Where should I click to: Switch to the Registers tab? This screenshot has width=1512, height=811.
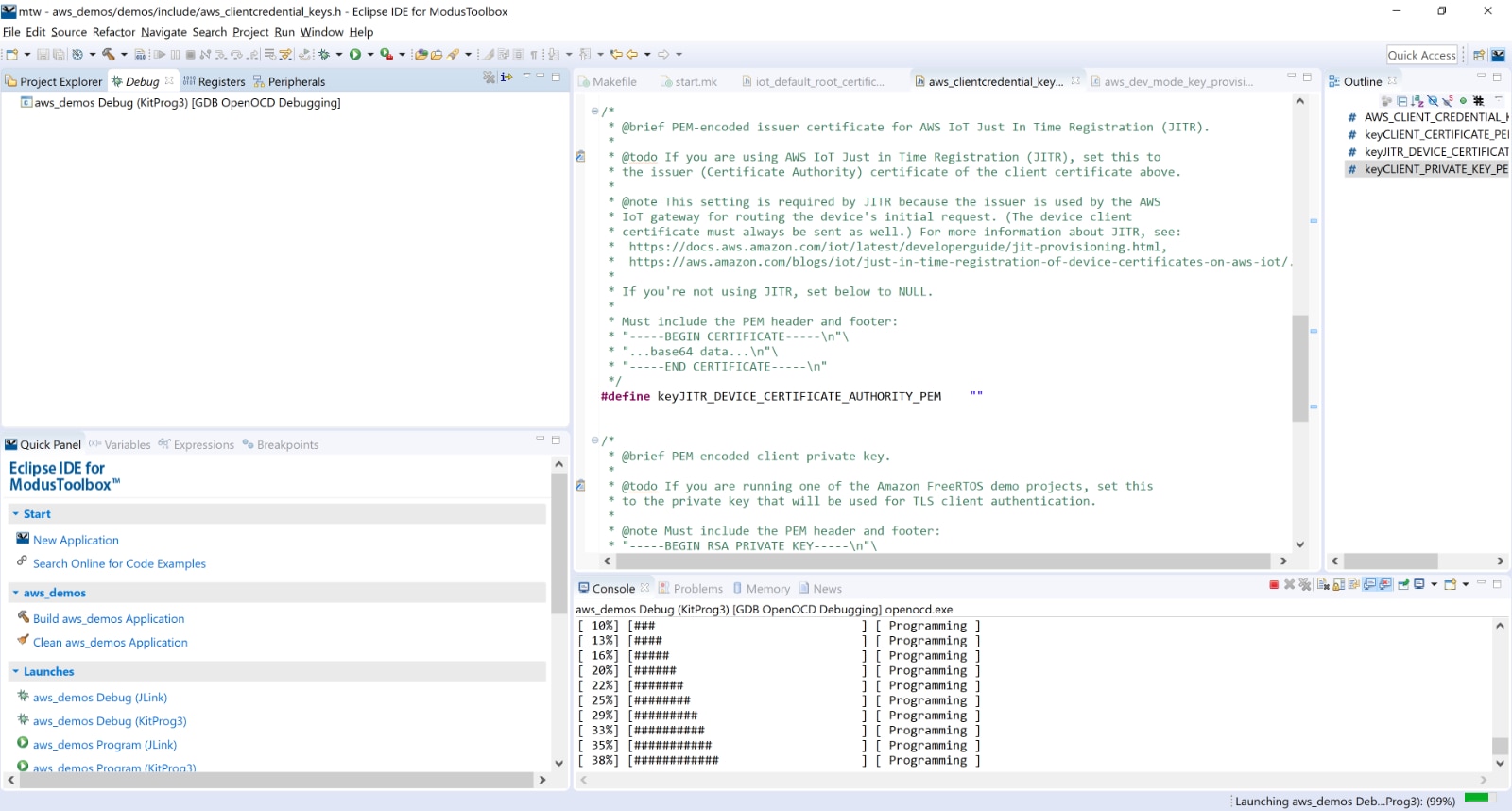tap(220, 82)
